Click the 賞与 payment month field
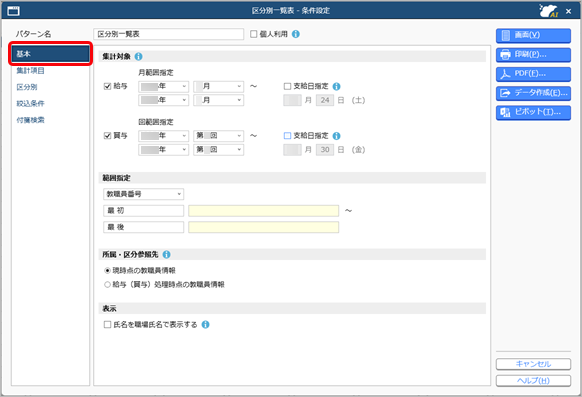The image size is (582, 397). 292,150
